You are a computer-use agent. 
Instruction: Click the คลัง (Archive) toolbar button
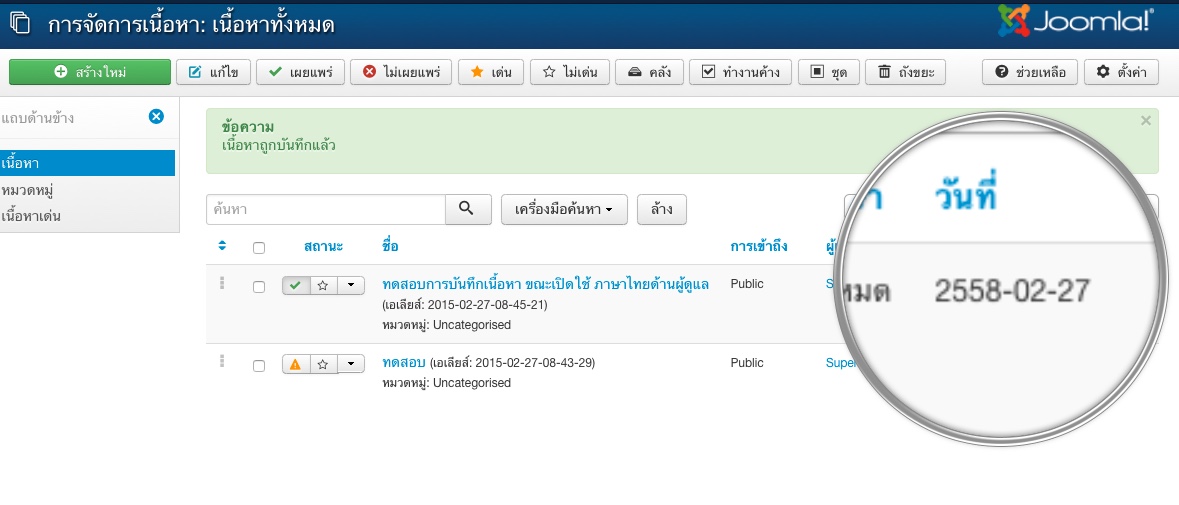click(x=649, y=72)
